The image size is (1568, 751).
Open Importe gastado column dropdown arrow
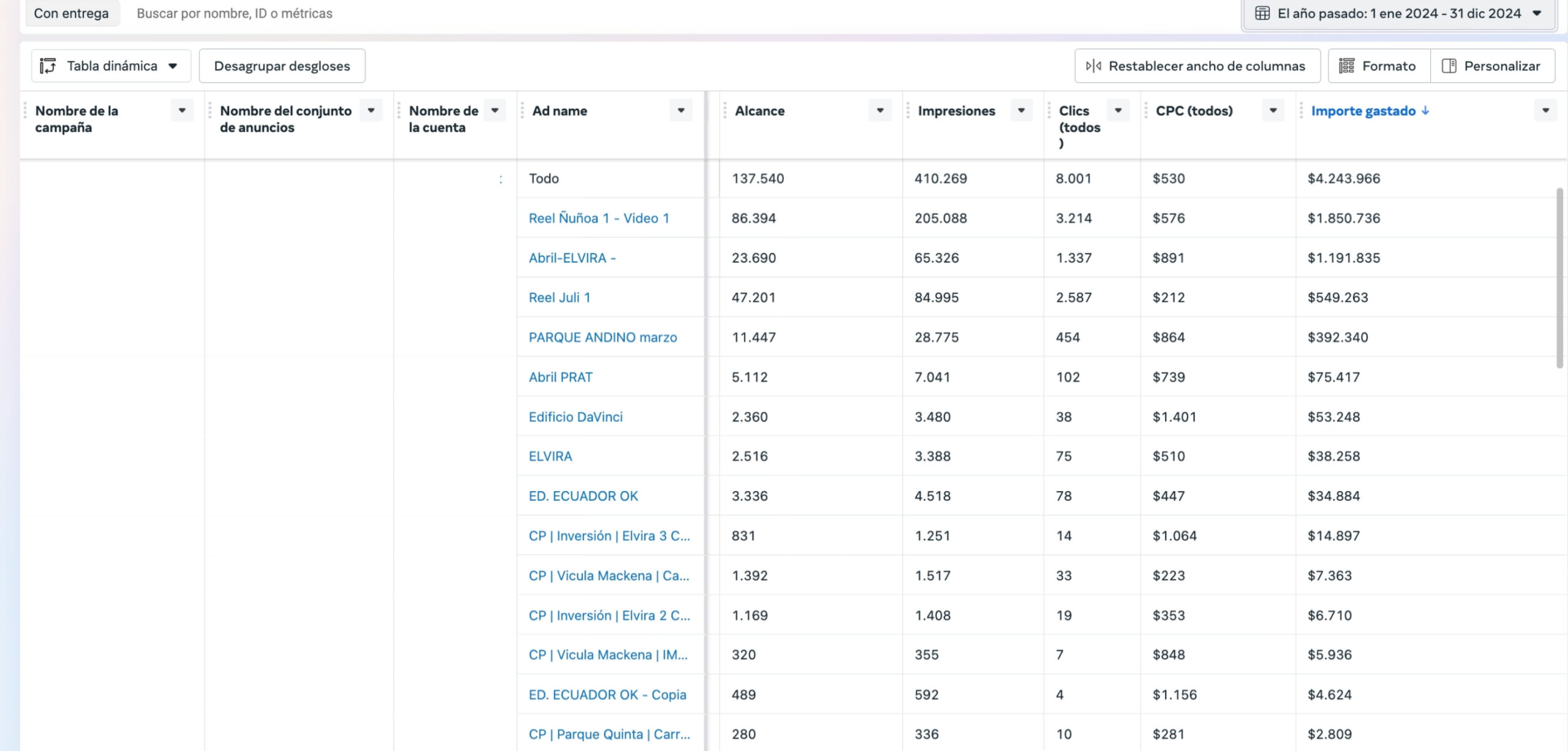1546,111
